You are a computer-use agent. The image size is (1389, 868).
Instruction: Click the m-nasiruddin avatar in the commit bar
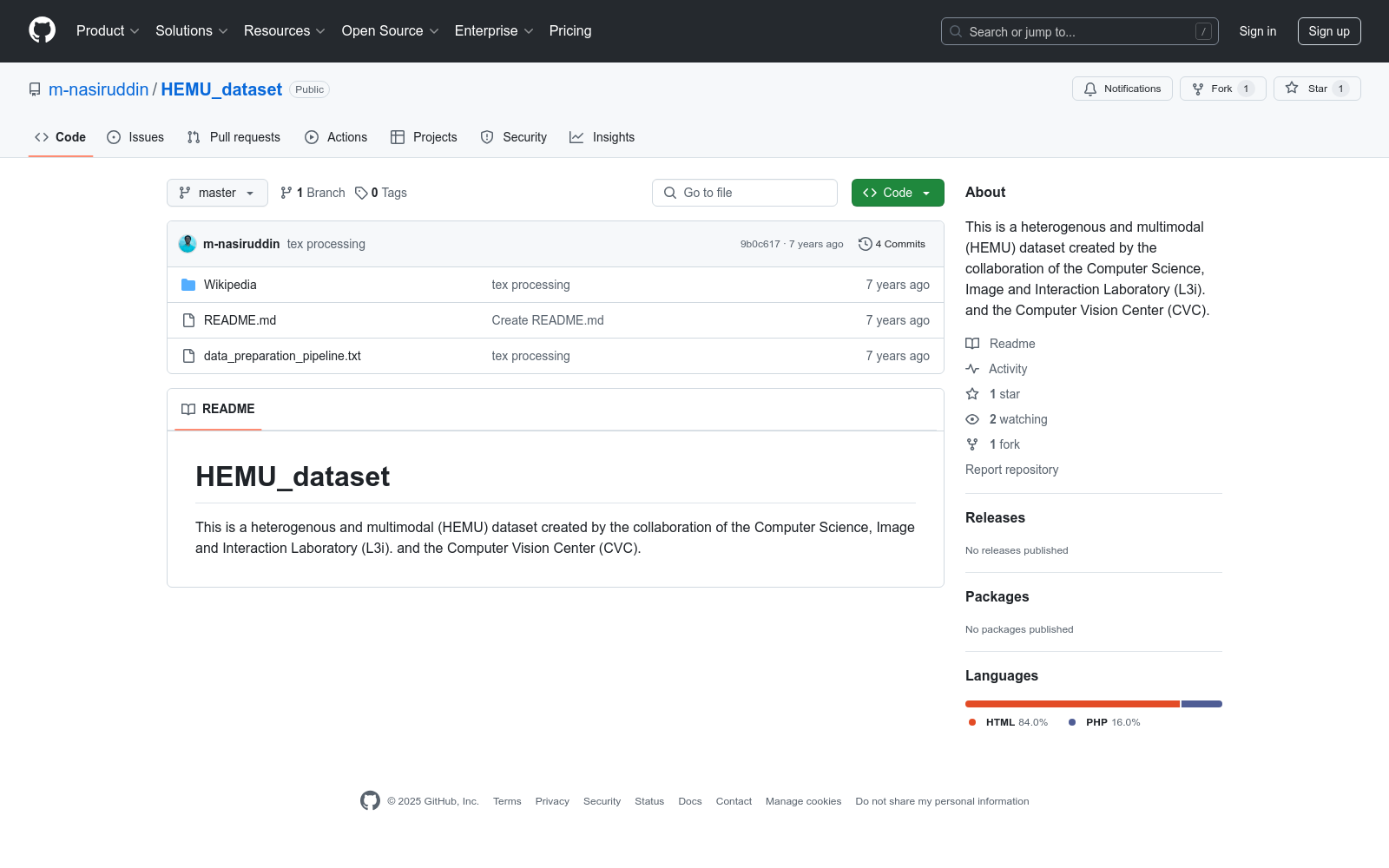(188, 244)
